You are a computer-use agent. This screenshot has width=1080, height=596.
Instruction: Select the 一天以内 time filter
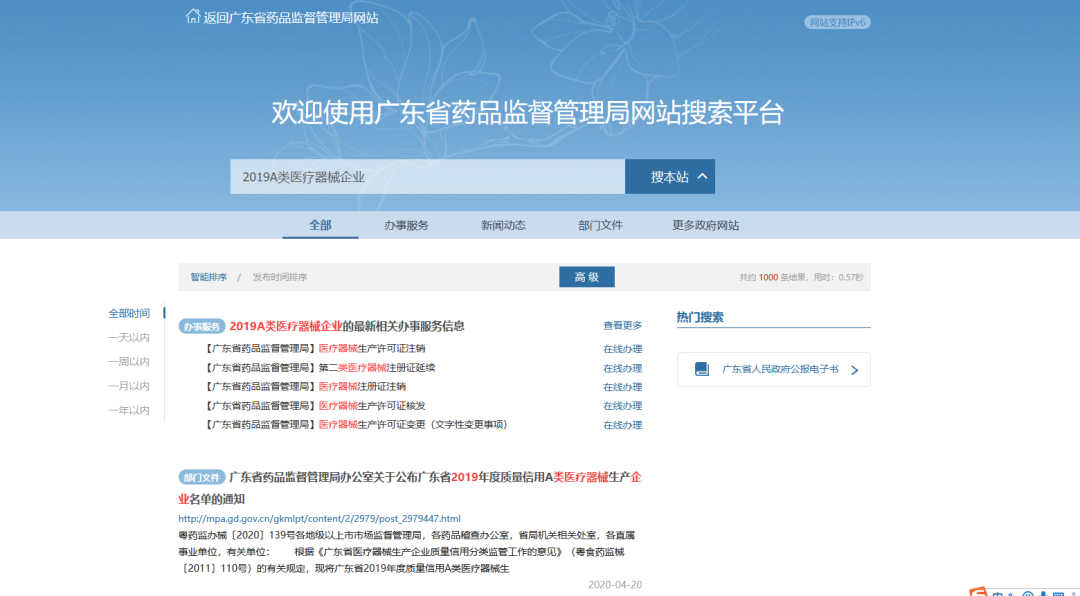[x=129, y=338]
